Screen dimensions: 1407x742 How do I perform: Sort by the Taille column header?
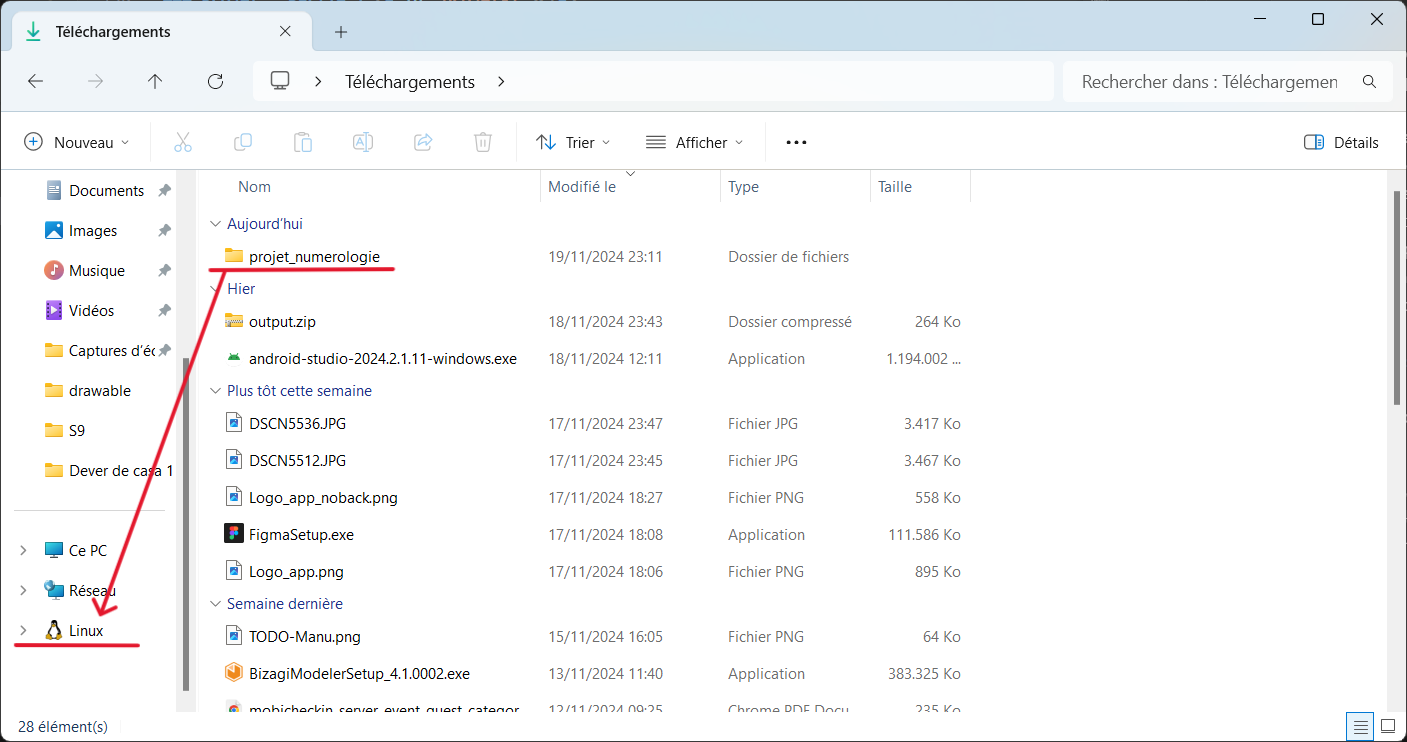click(x=920, y=187)
